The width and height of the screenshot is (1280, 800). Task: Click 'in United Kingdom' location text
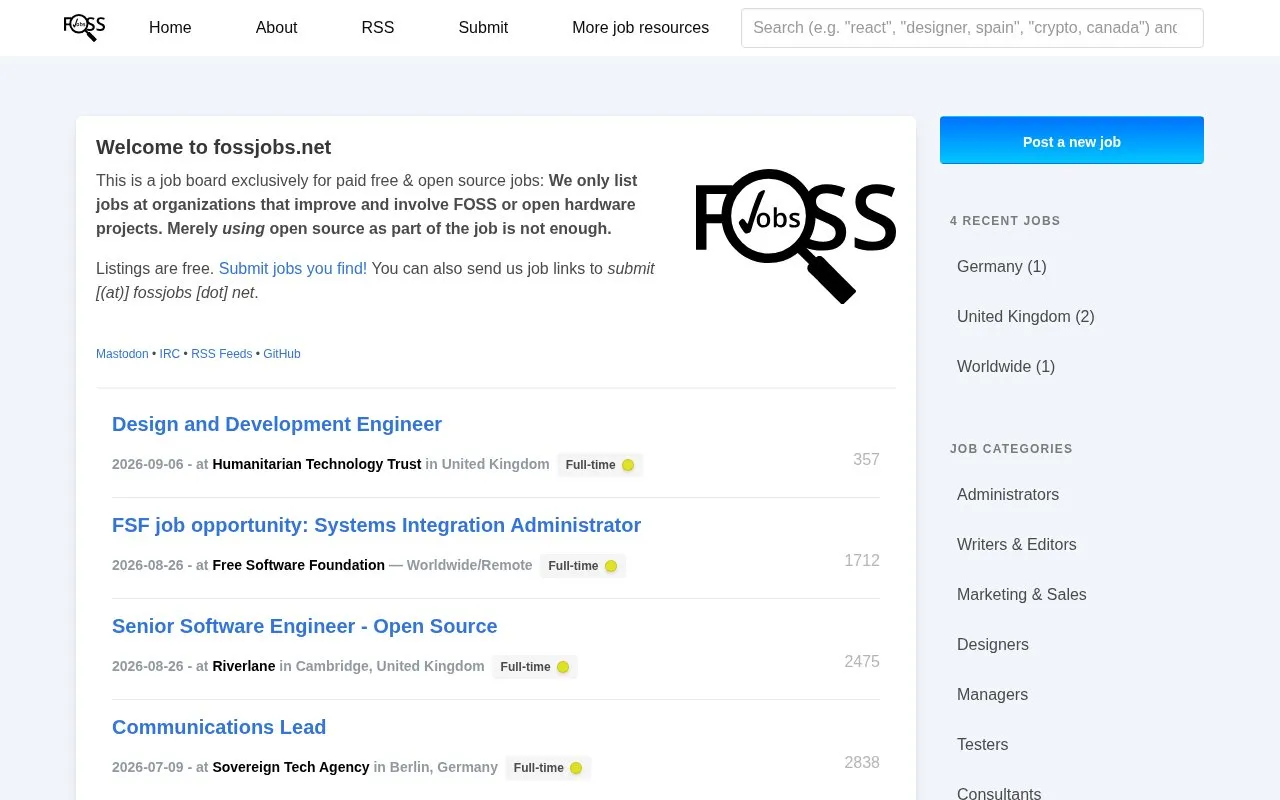(x=488, y=464)
